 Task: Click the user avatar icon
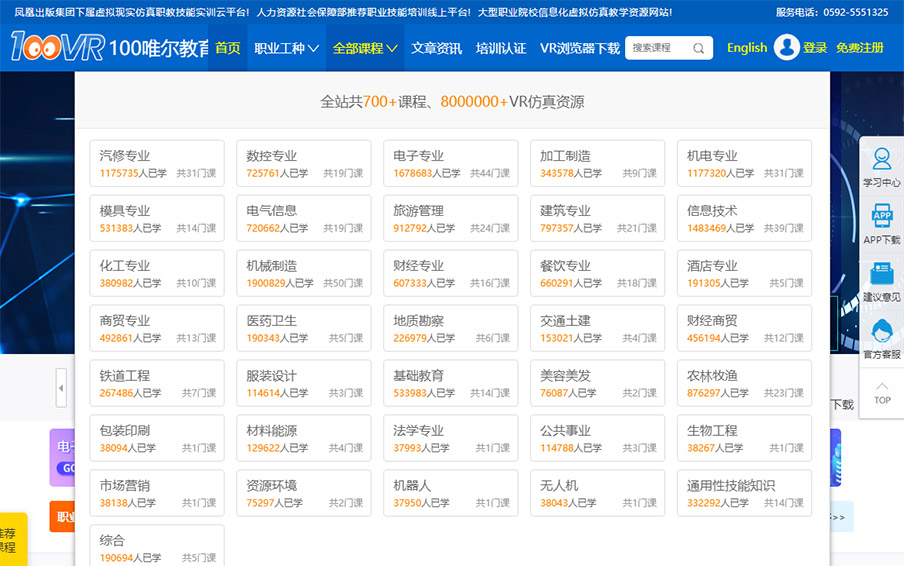click(x=786, y=48)
